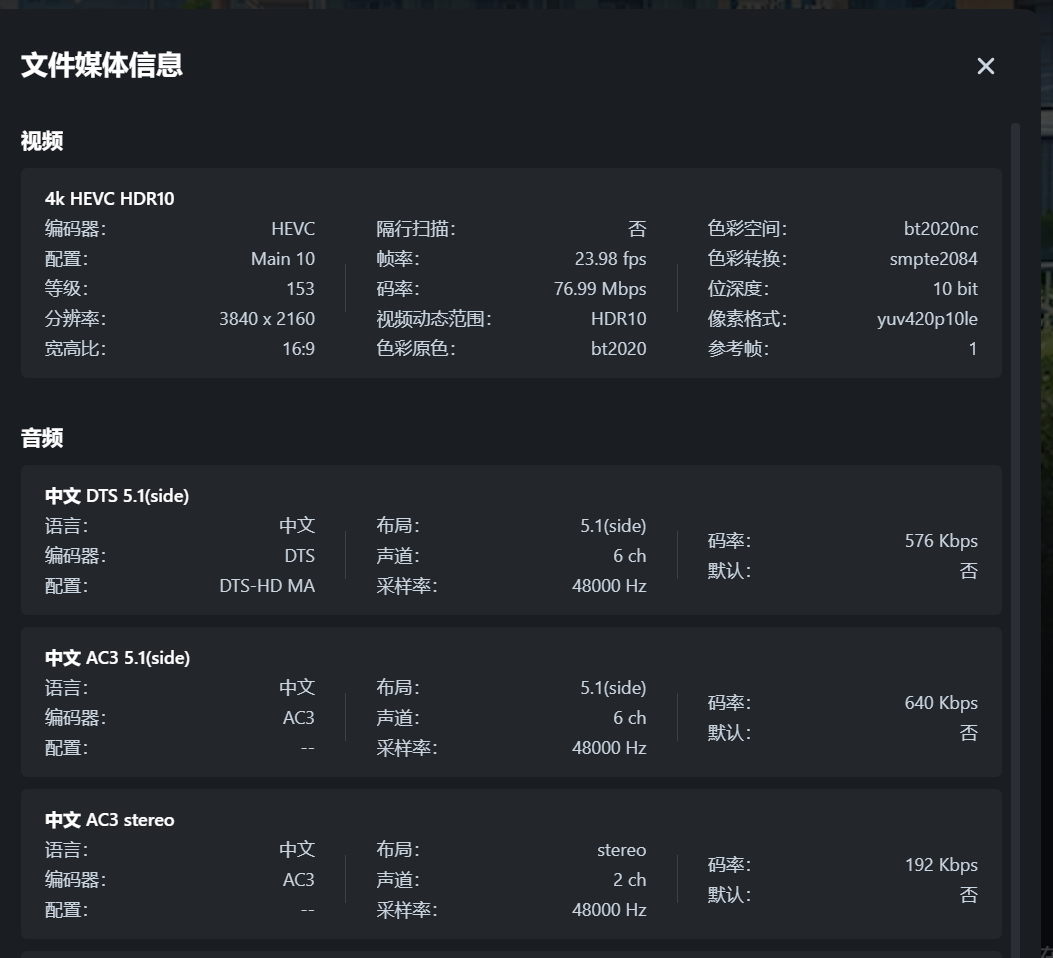Click the 192 Kbps bitrate value
The height and width of the screenshot is (958, 1053).
[x=941, y=865]
